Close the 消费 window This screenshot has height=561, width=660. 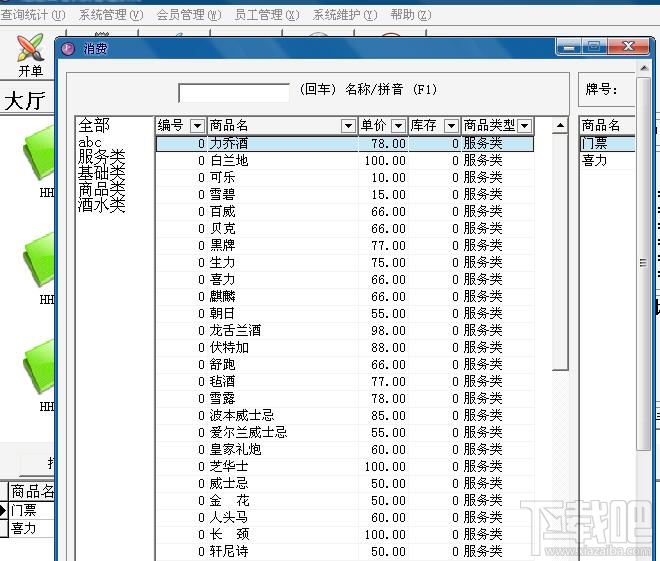pyautogui.click(x=628, y=47)
